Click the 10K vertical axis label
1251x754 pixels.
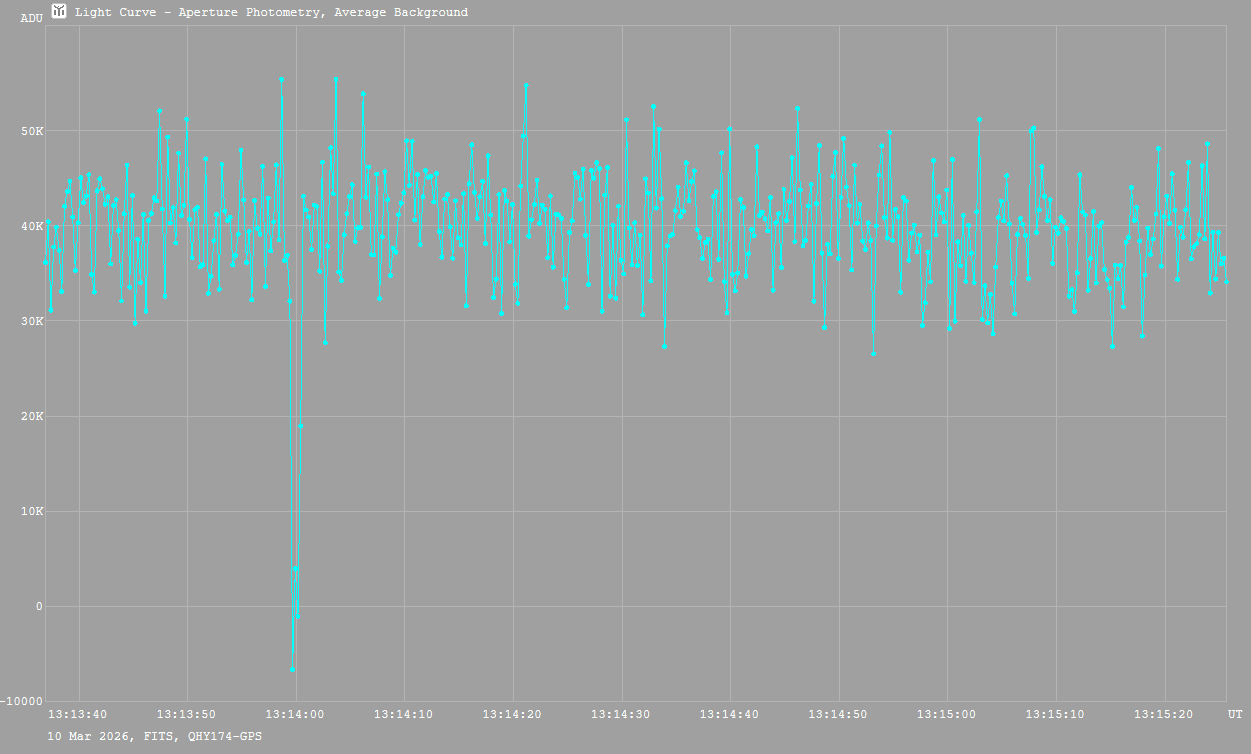32,511
